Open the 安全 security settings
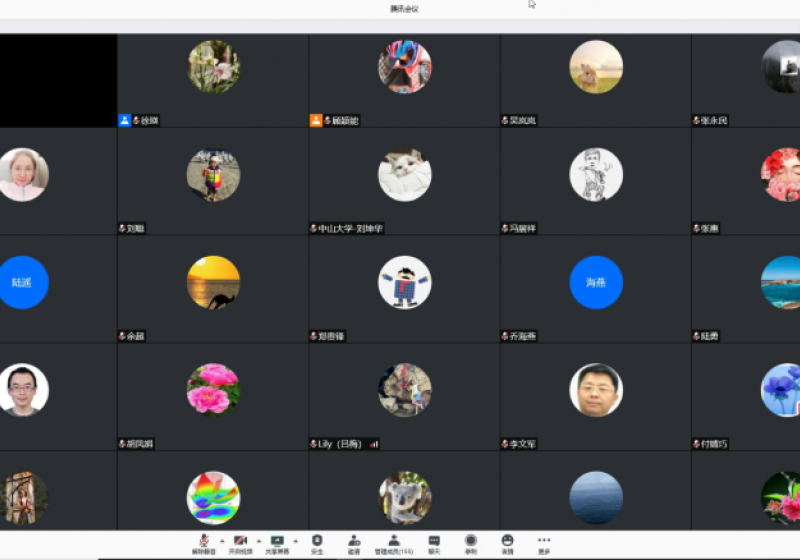 (x=317, y=541)
